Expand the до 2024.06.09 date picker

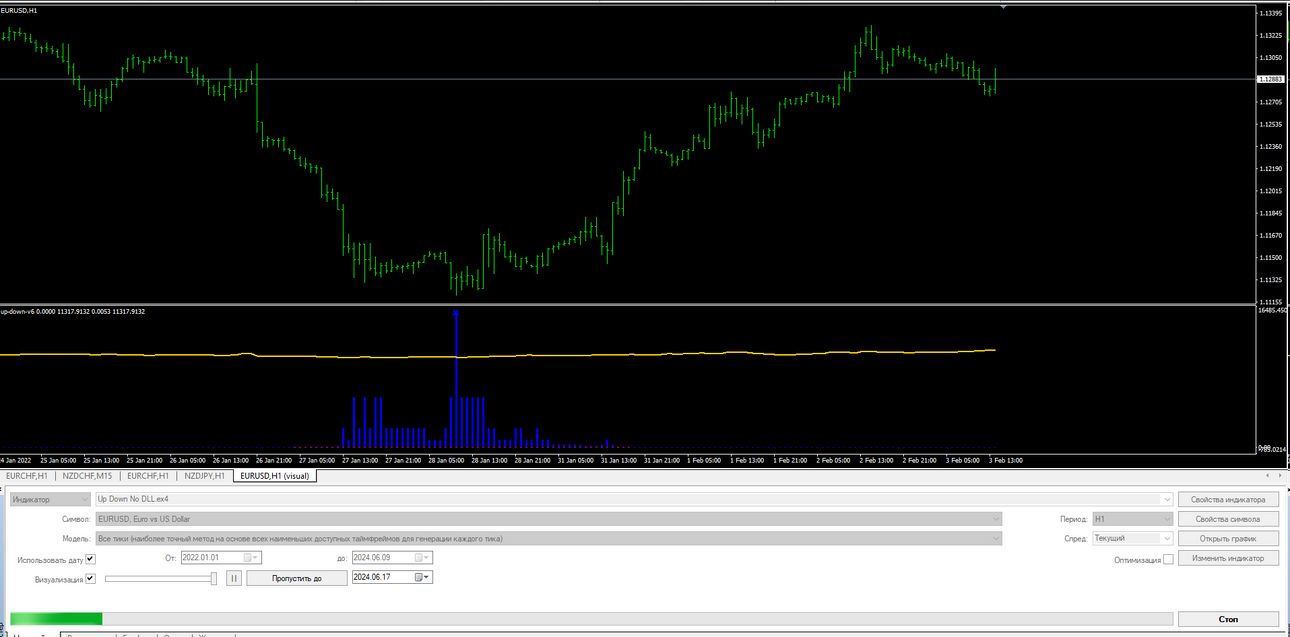(429, 558)
